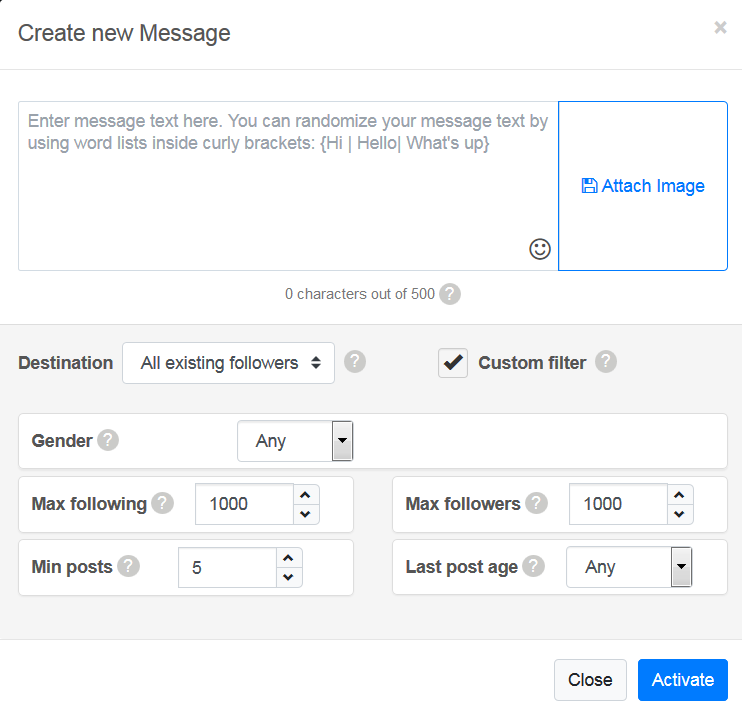The width and height of the screenshot is (742, 711).
Task: Open the emoji picker smiley icon
Action: point(539,249)
